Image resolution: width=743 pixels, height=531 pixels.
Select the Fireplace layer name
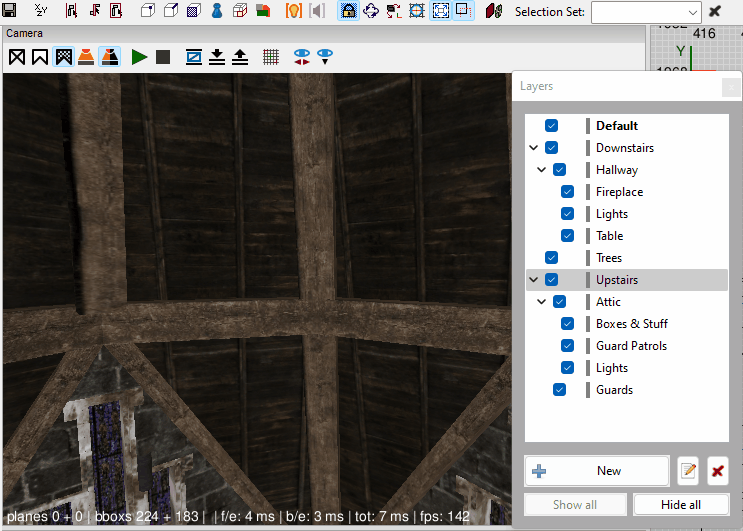[619, 192]
